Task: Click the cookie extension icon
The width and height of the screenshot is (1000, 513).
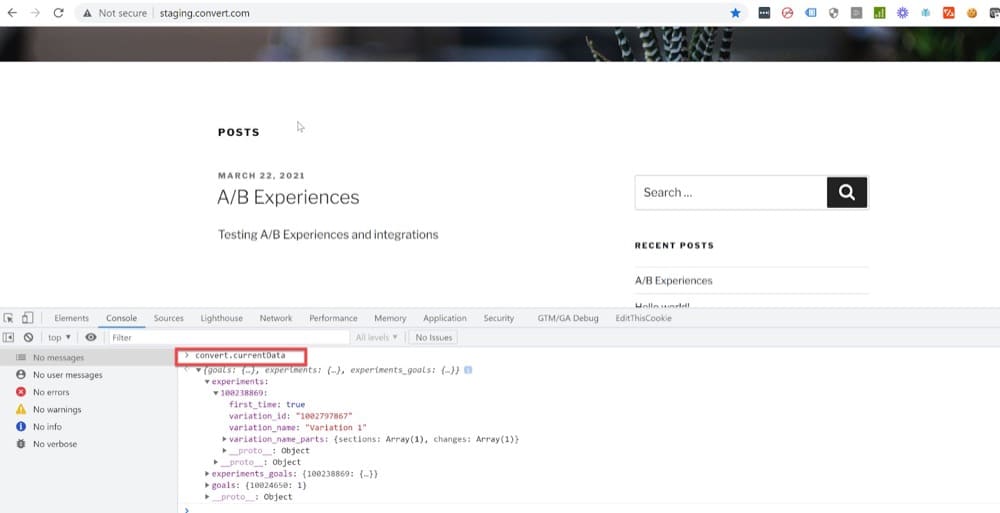Action: (x=971, y=13)
